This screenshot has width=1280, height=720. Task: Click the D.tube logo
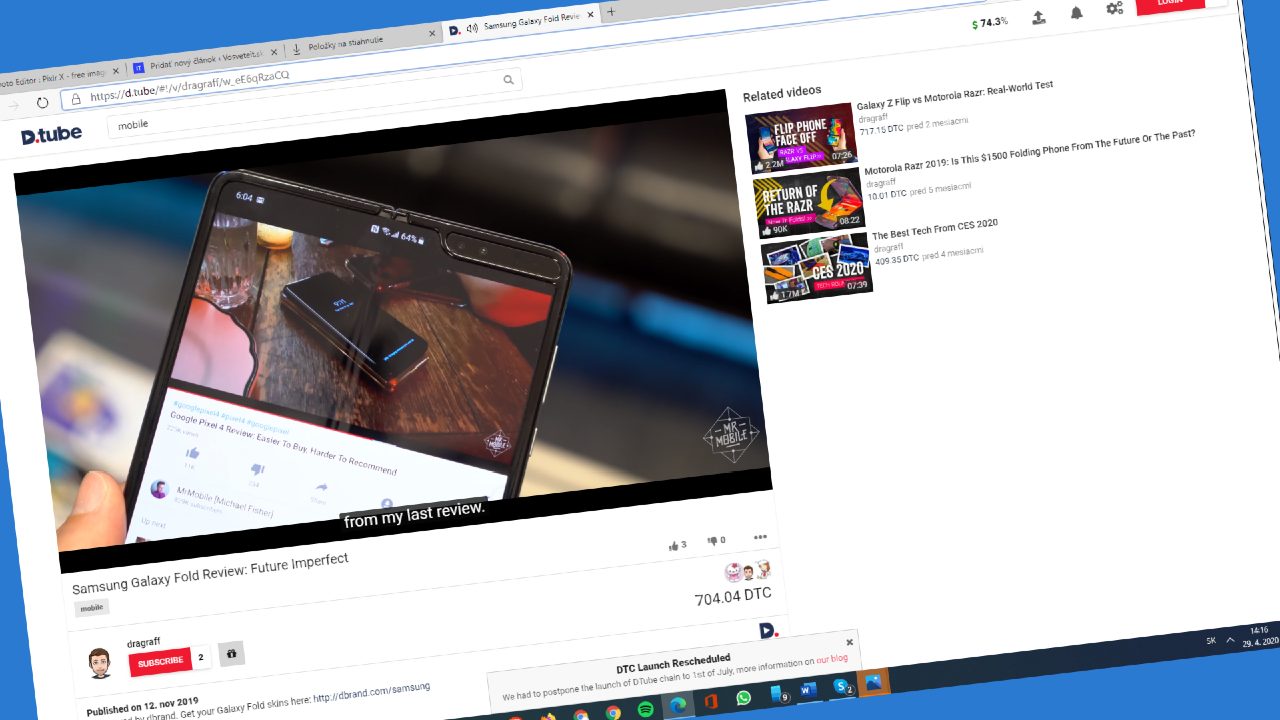(x=52, y=134)
